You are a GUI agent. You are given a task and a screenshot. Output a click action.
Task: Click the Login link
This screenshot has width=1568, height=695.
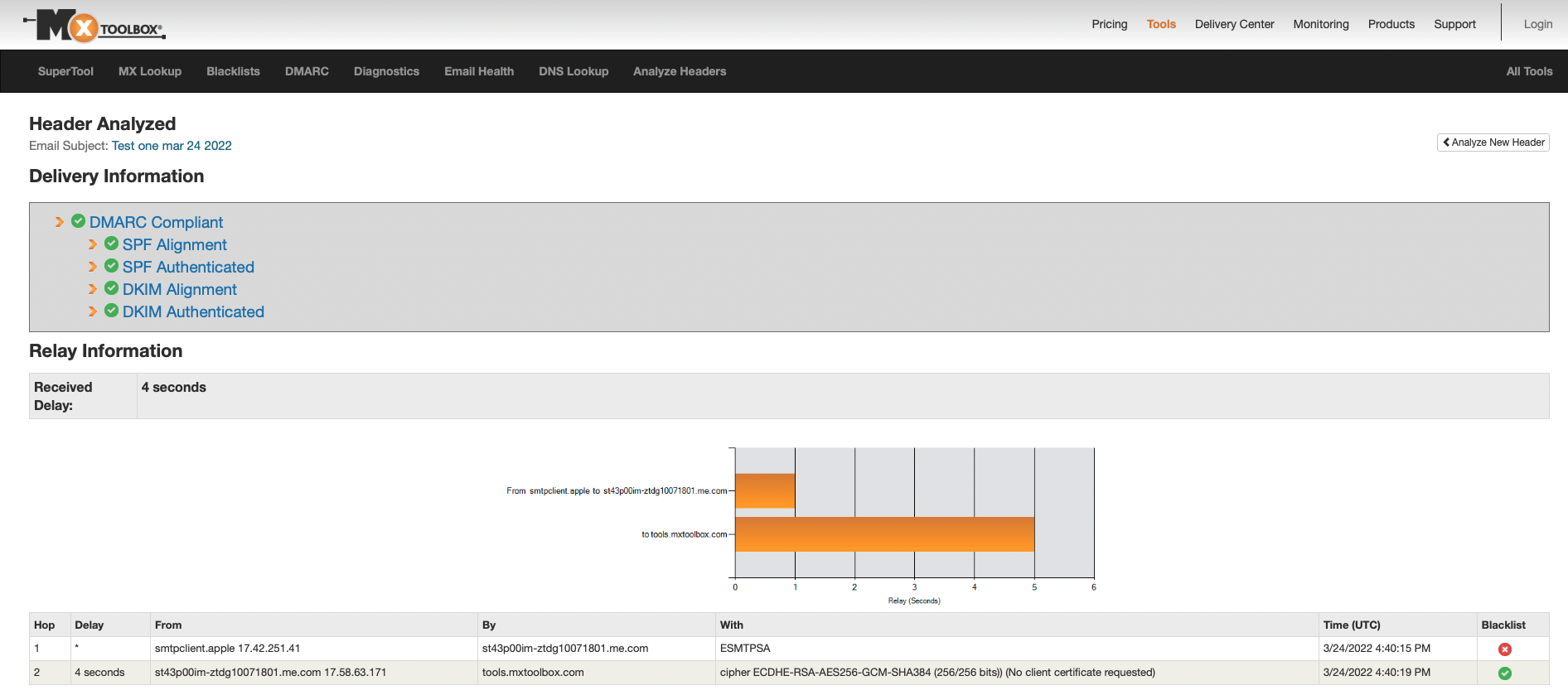point(1538,24)
